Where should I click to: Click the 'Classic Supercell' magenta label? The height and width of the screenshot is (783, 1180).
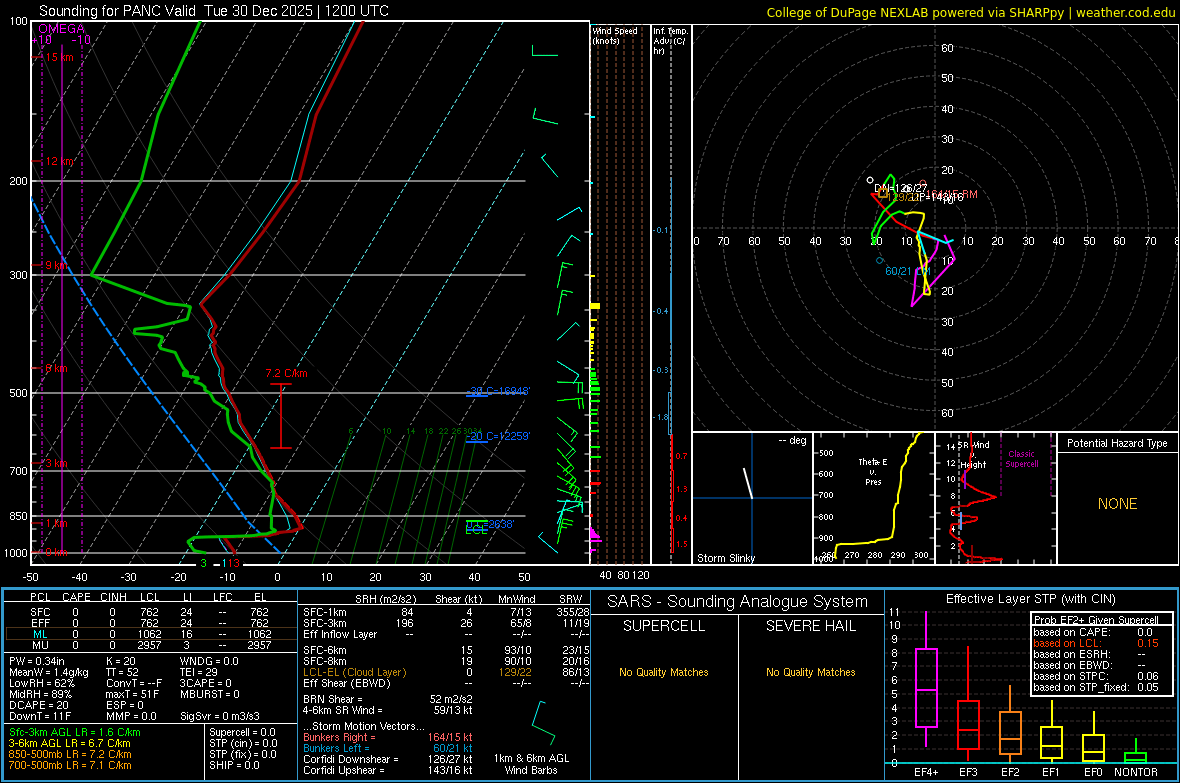point(1021,459)
